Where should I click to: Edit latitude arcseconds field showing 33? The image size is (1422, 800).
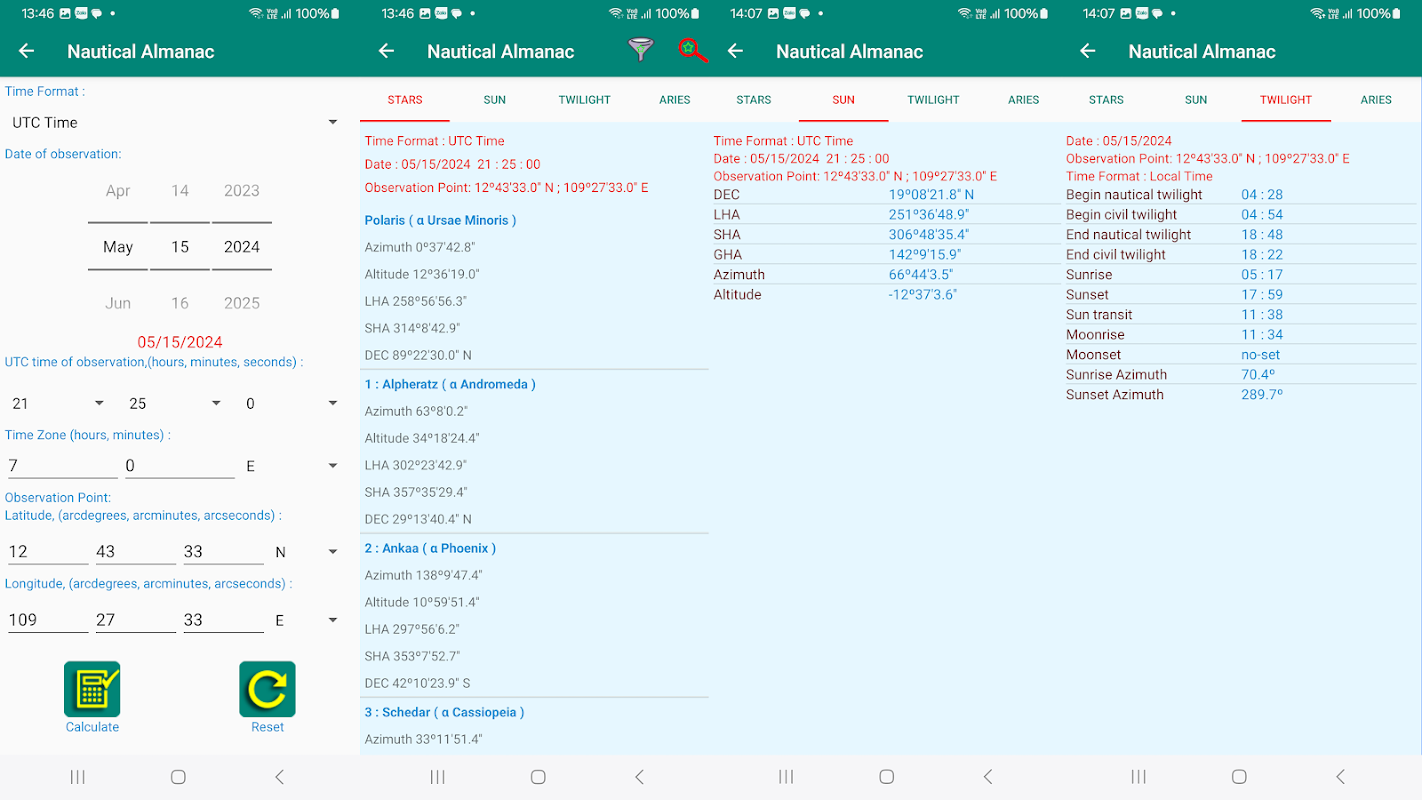point(224,552)
